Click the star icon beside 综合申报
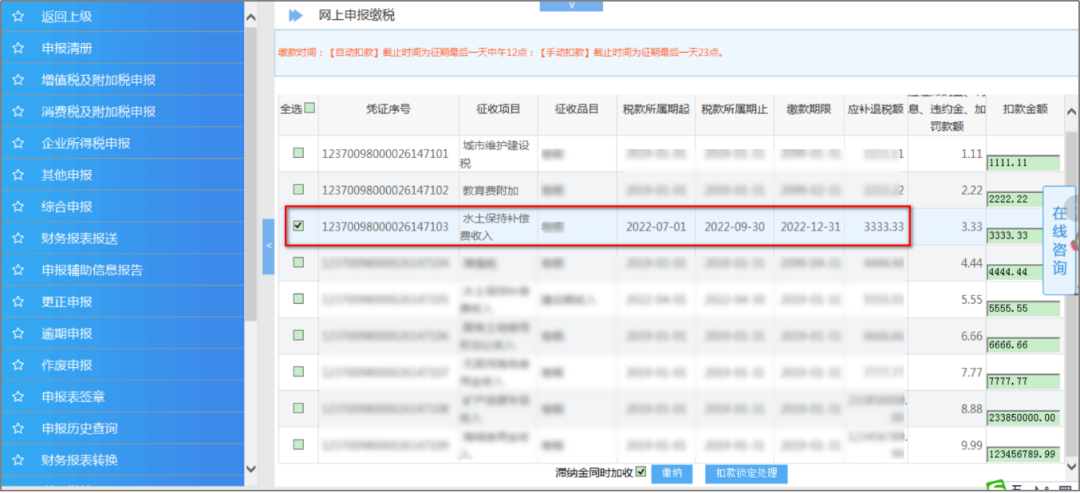1080x493 pixels. pyautogui.click(x=19, y=207)
